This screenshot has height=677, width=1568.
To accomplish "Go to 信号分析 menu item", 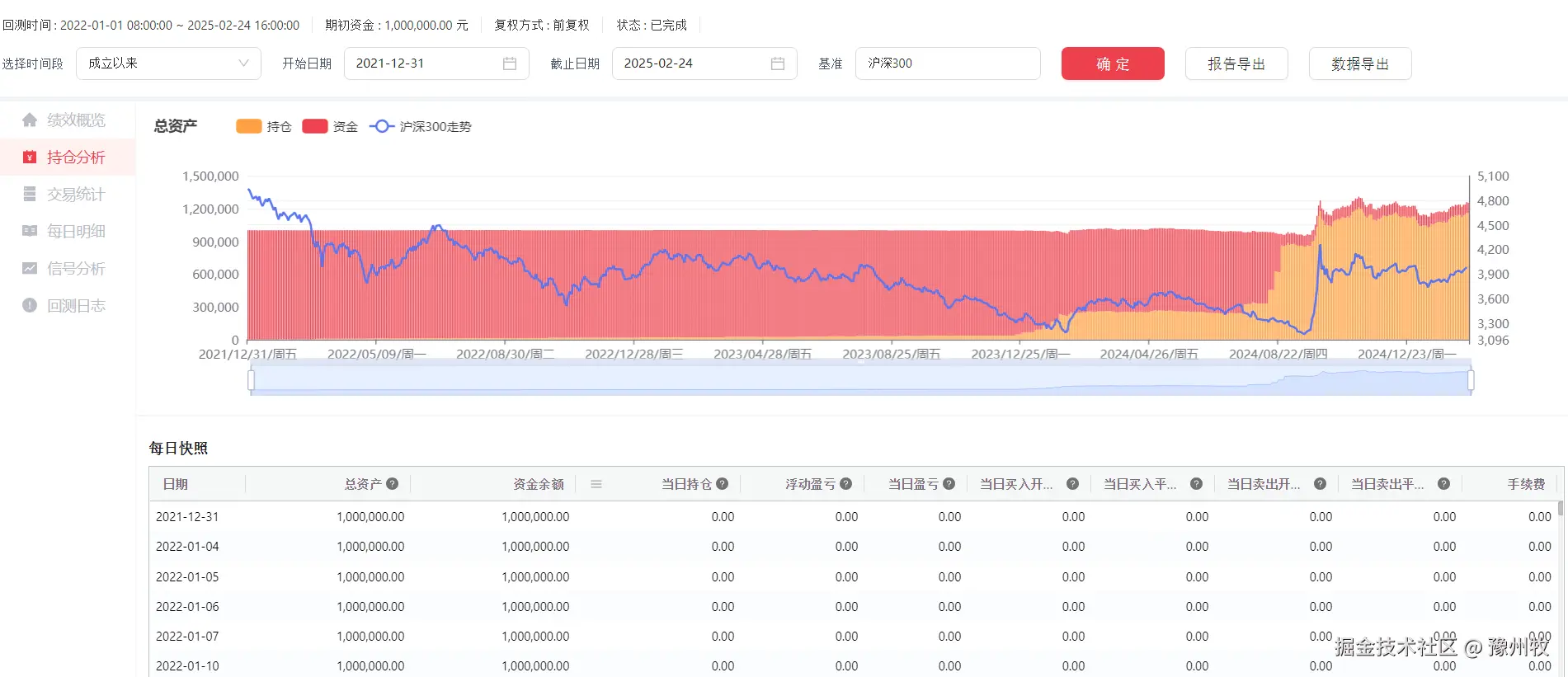I will click(68, 269).
